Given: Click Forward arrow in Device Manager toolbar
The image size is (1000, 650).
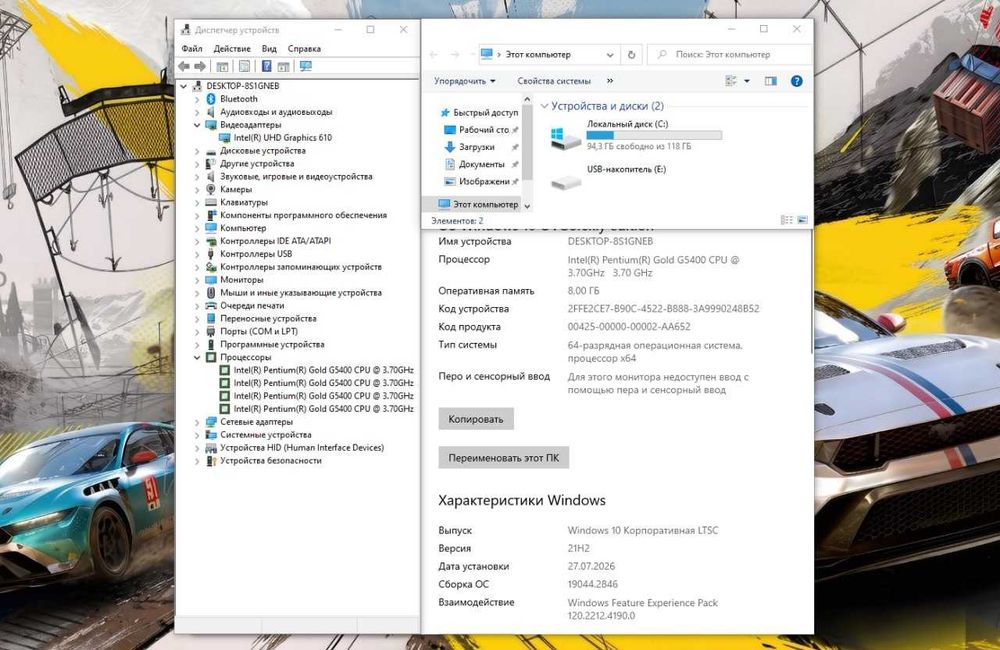Looking at the screenshot, I should coord(200,66).
